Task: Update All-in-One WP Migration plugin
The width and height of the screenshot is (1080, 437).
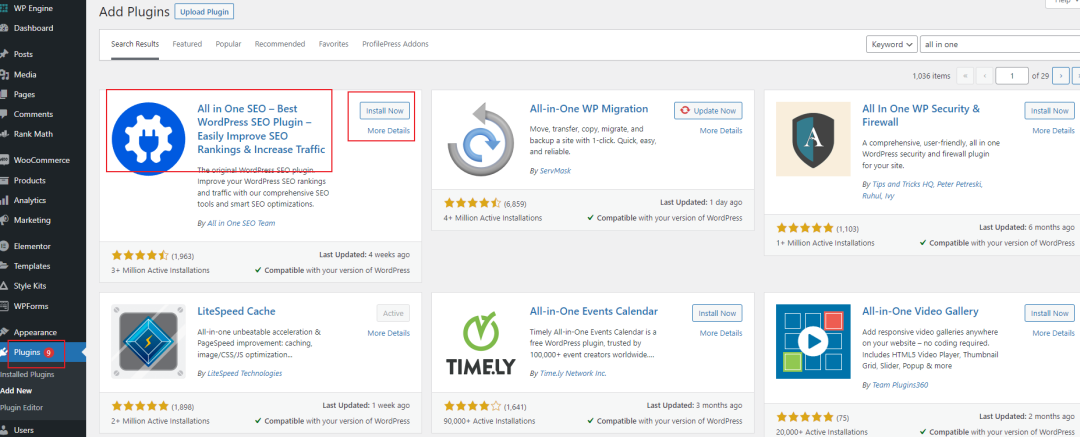Action: [x=709, y=110]
